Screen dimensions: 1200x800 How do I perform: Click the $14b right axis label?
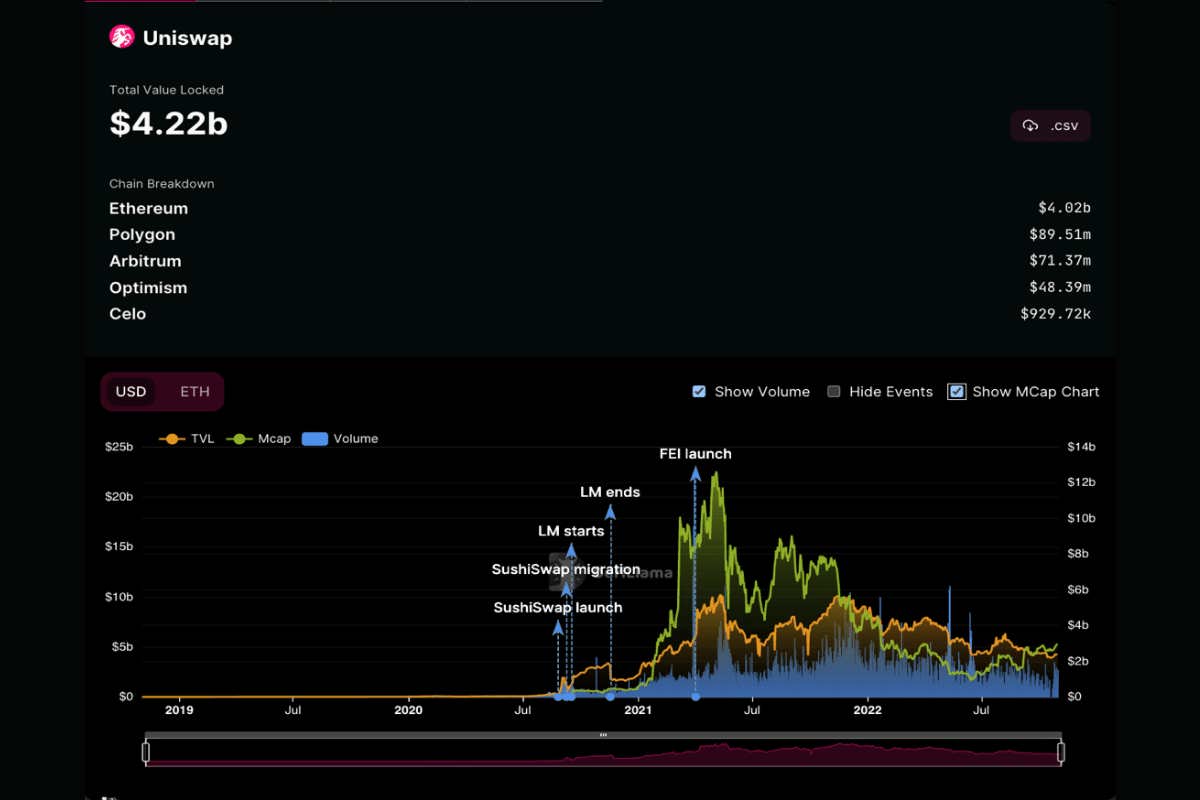coord(1081,447)
